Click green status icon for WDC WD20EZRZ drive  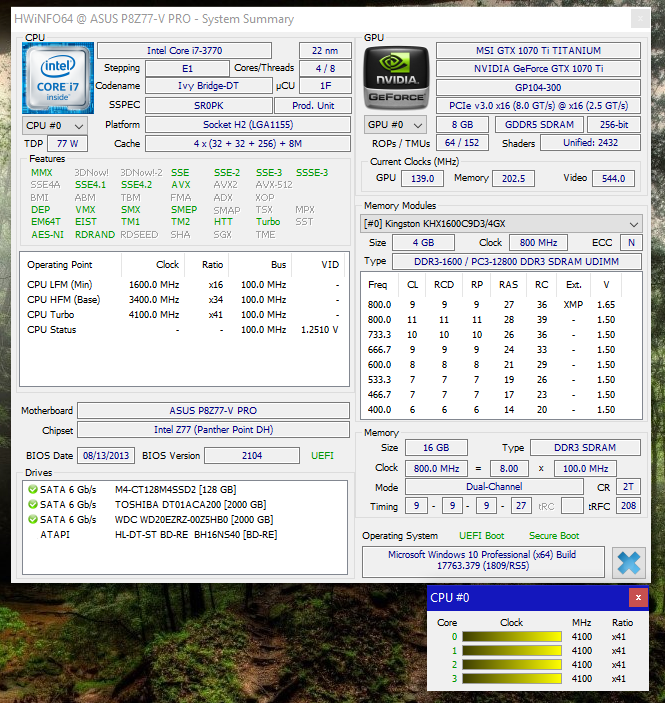(x=33, y=519)
